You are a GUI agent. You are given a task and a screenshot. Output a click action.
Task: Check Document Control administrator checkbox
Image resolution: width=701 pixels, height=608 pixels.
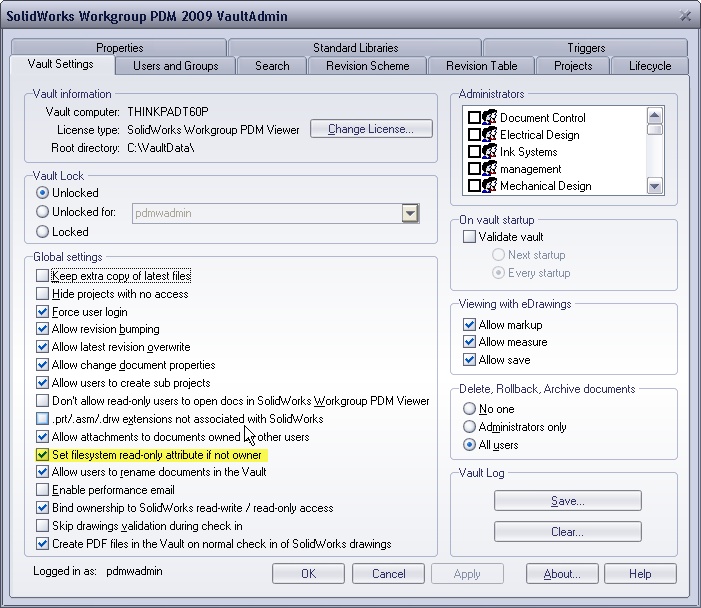(474, 118)
